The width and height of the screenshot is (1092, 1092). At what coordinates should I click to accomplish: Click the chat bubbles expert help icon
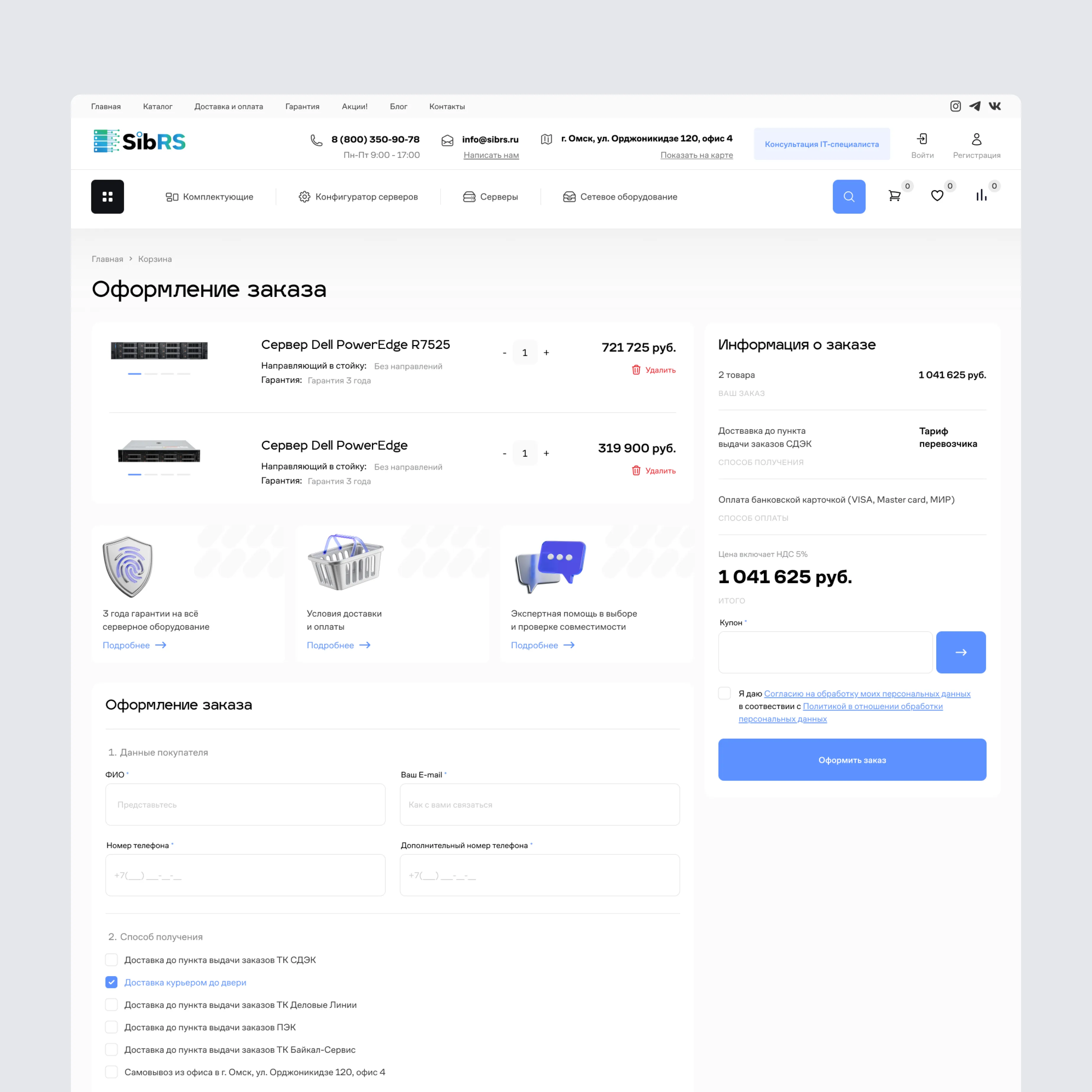pyautogui.click(x=550, y=567)
